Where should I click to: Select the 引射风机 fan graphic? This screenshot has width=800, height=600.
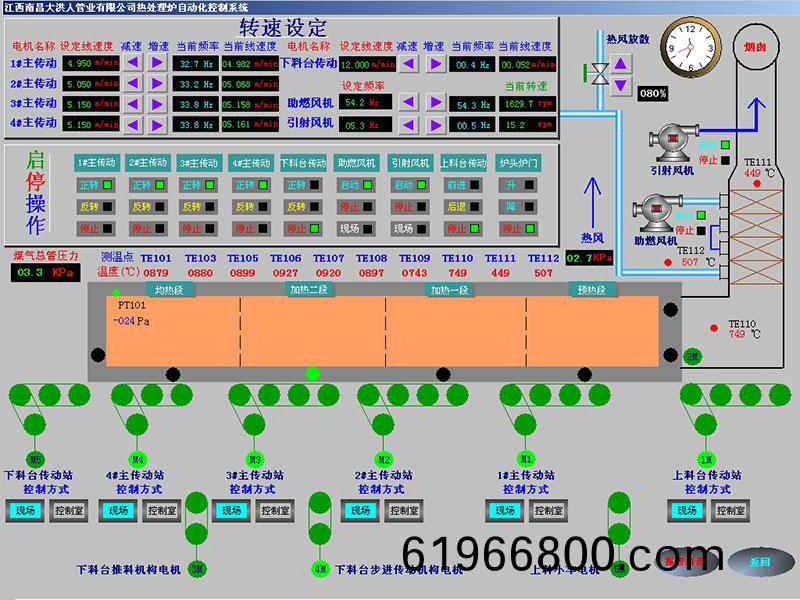point(672,142)
